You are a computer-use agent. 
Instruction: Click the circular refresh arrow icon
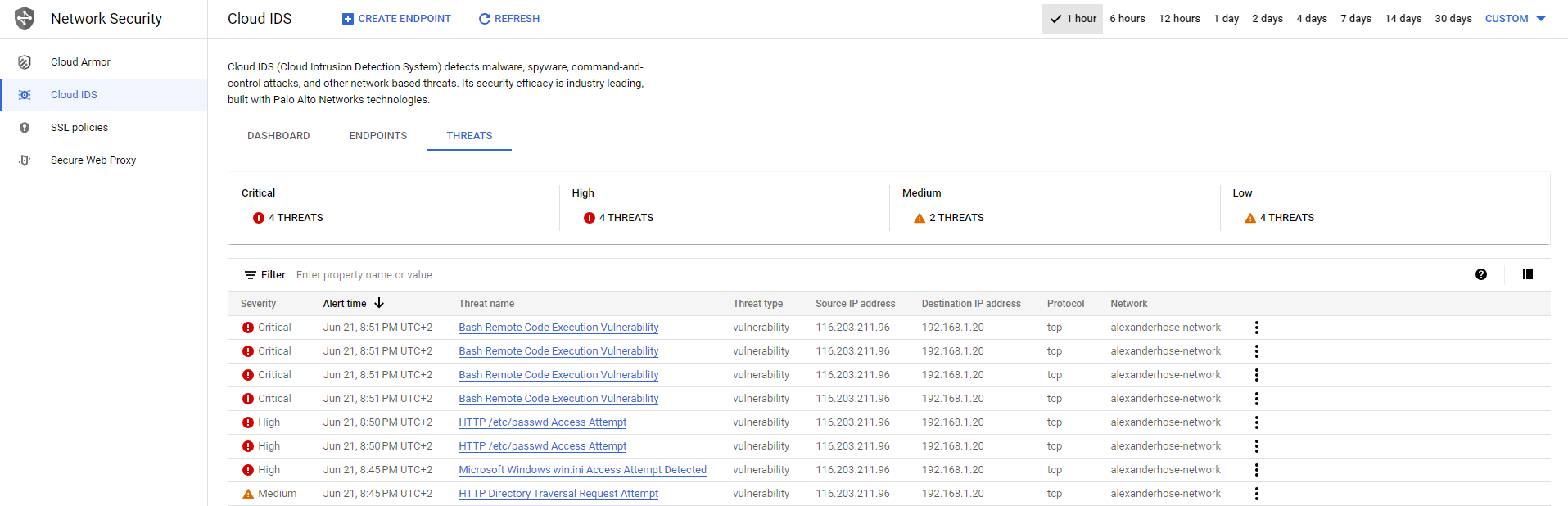(x=485, y=19)
